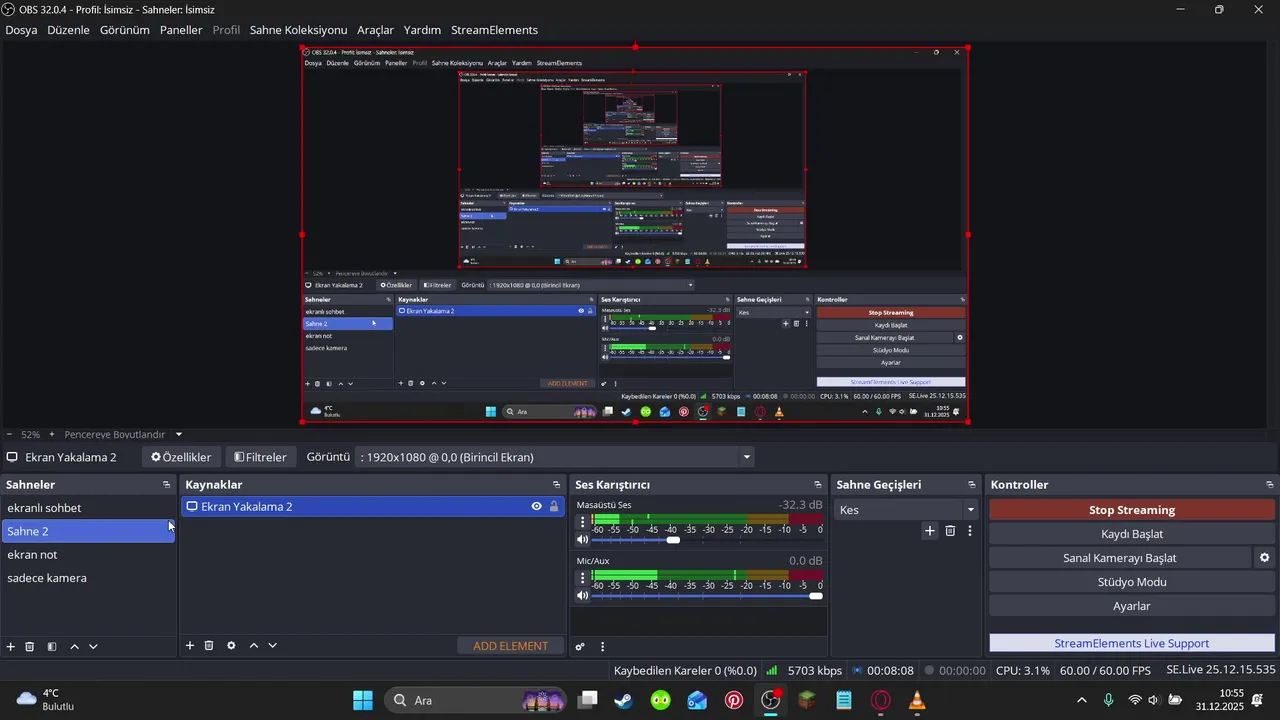Click the ADD ELEMENT button
The height and width of the screenshot is (720, 1280).
click(511, 646)
